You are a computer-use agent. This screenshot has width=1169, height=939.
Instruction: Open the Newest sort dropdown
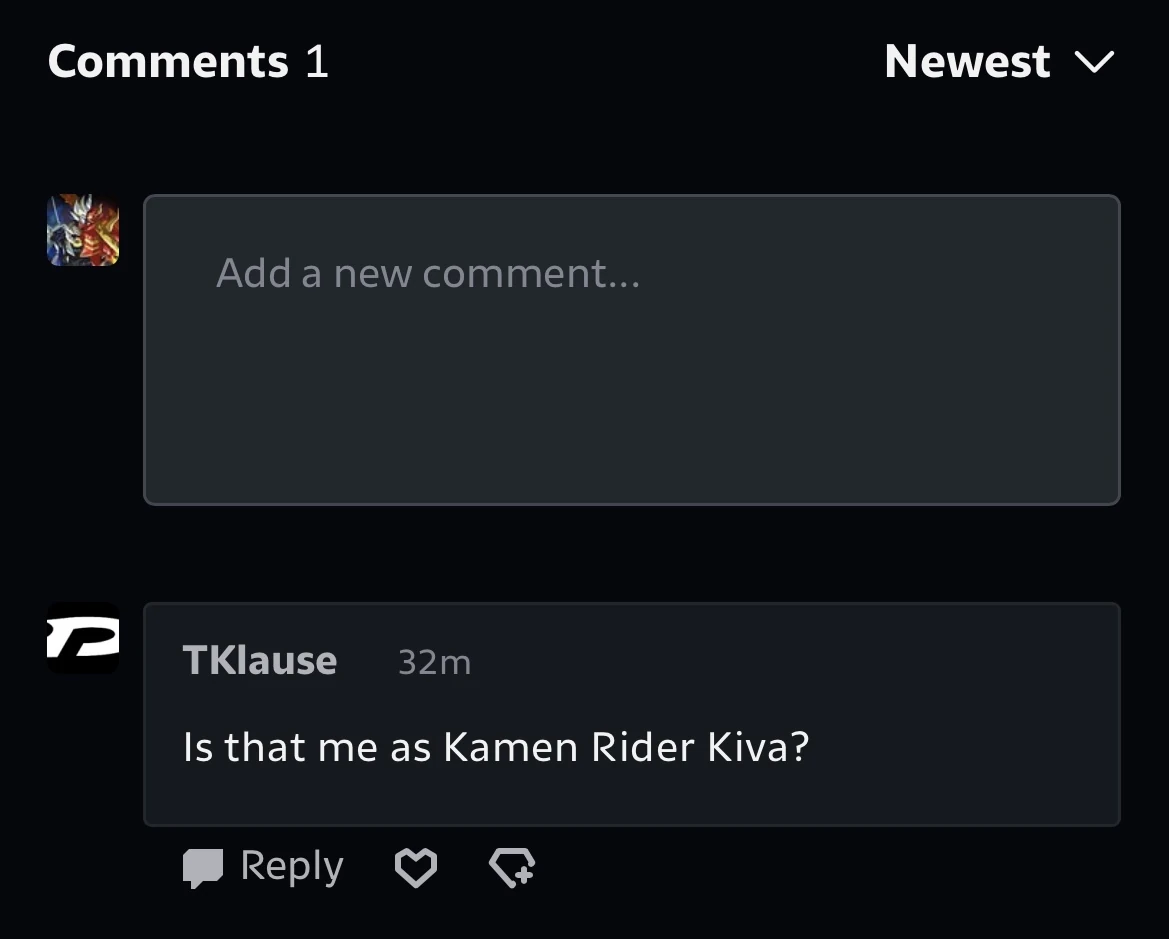[x=967, y=62]
